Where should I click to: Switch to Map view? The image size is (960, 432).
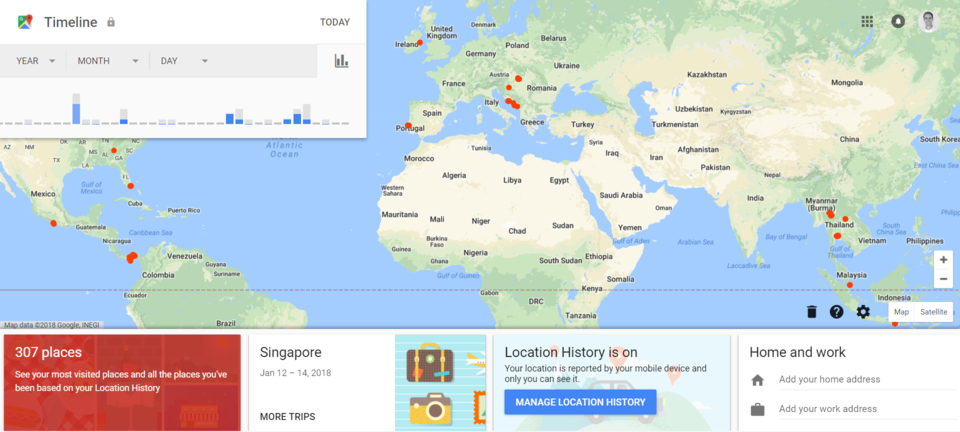click(x=901, y=312)
